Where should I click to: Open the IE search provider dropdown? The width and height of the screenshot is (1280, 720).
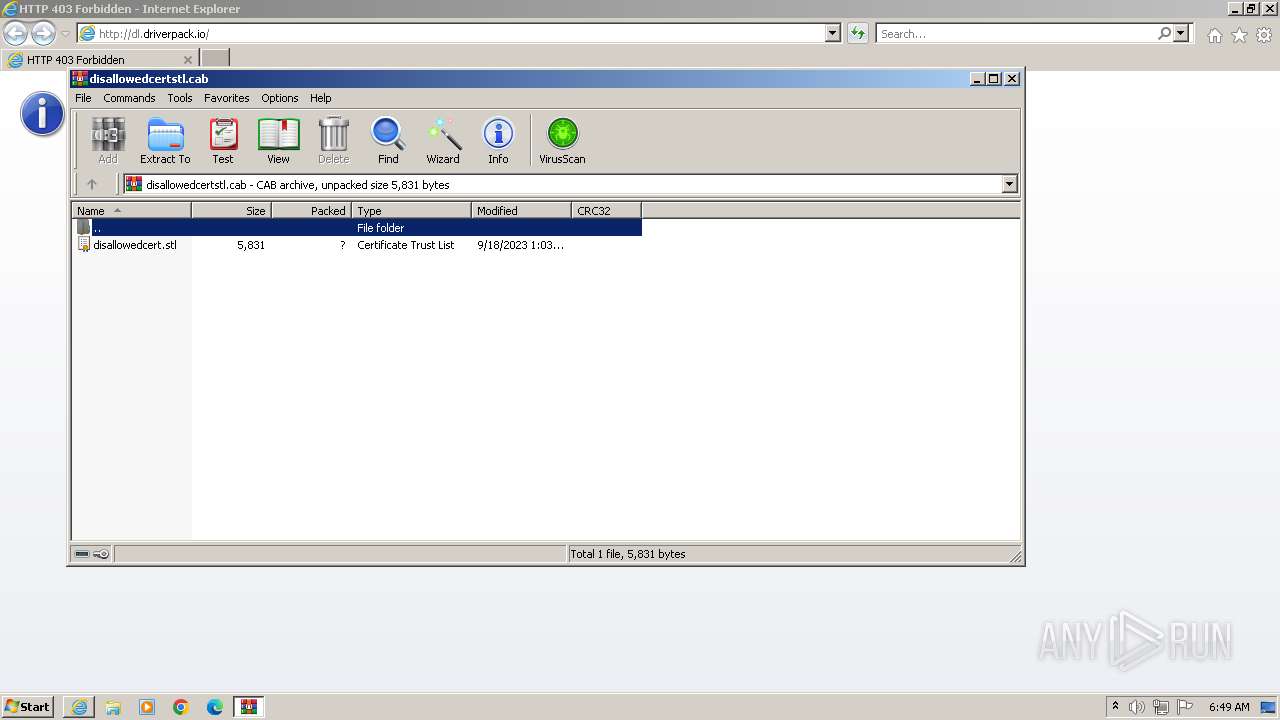pos(1181,33)
